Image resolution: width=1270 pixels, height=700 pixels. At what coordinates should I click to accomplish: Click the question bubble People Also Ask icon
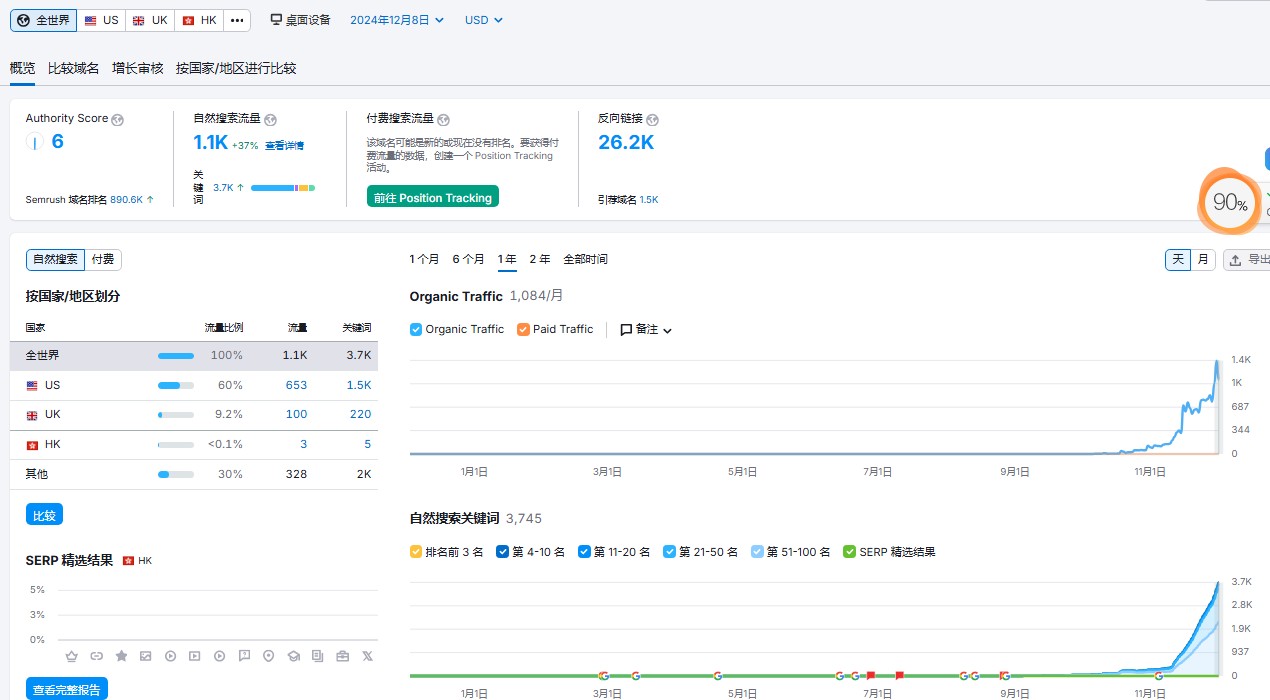tap(244, 656)
